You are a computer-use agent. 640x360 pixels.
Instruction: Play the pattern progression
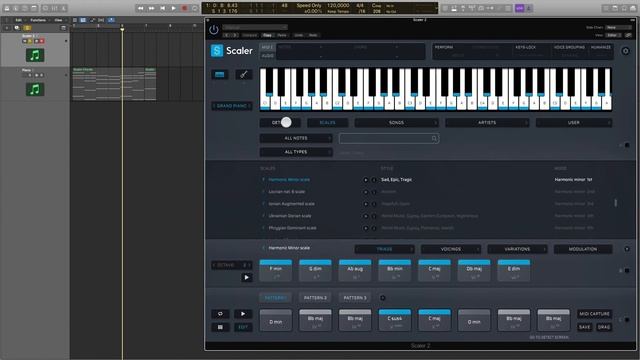243,314
